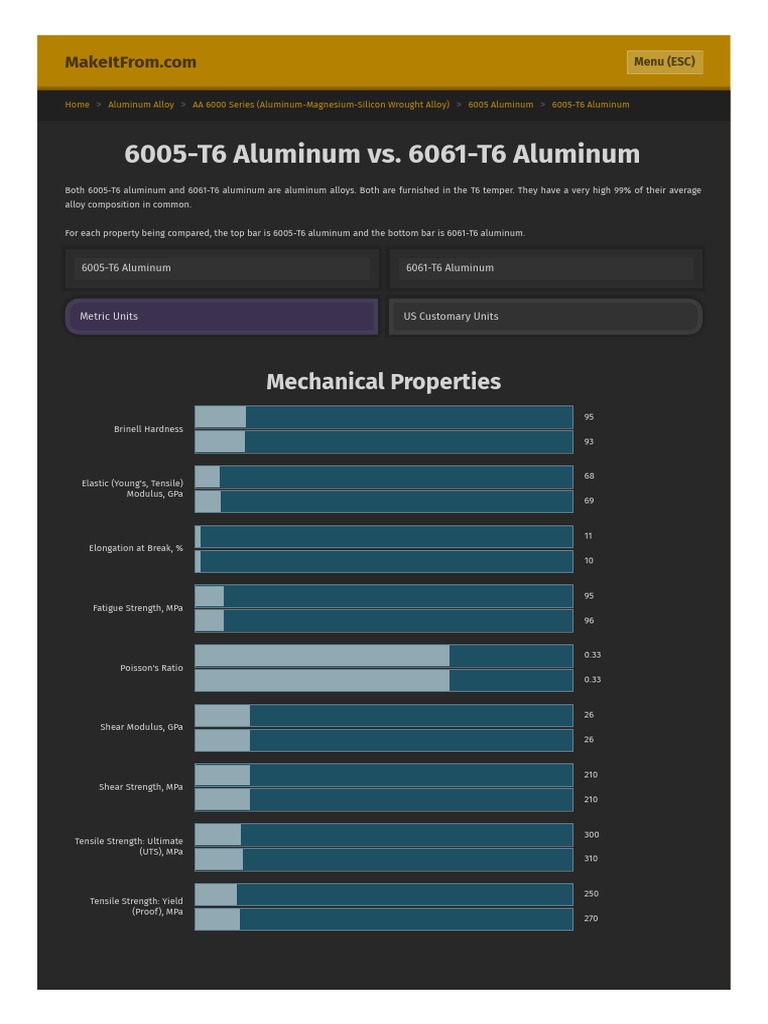Image resolution: width=768 pixels, height=1024 pixels.
Task: Click the bottom Tensile Strength Yield bar
Action: [383, 918]
